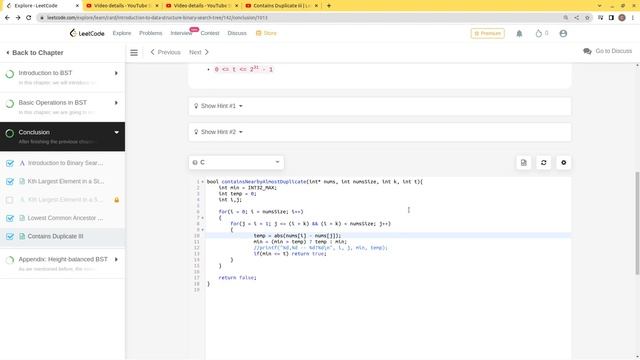Open the Contest nav item
The image size is (640, 360).
(210, 33)
